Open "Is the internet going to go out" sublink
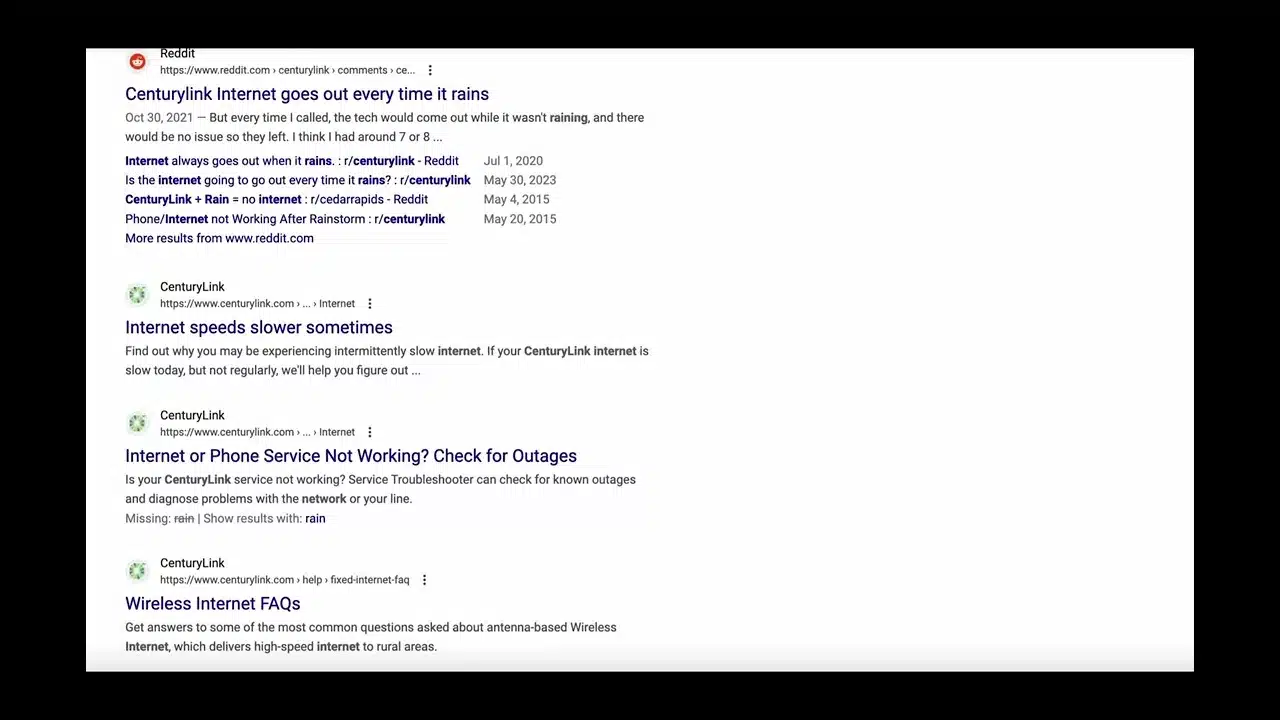 pyautogui.click(x=297, y=180)
